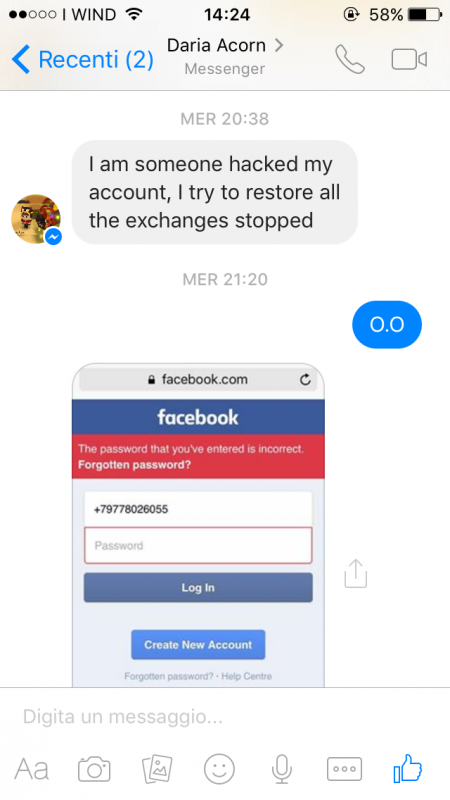Open the shared facebook login screenshot

(198, 525)
